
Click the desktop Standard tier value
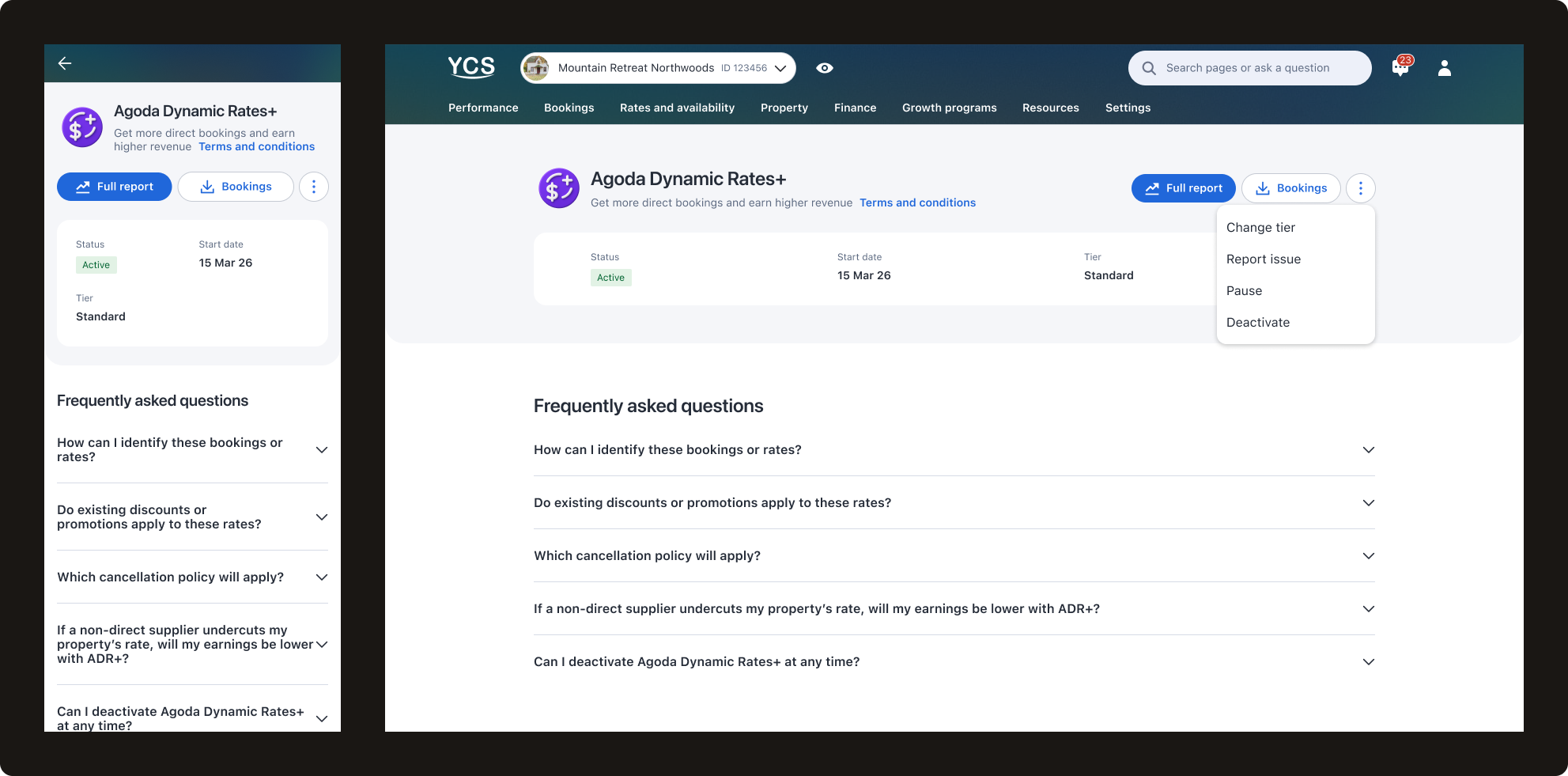pyautogui.click(x=1109, y=275)
